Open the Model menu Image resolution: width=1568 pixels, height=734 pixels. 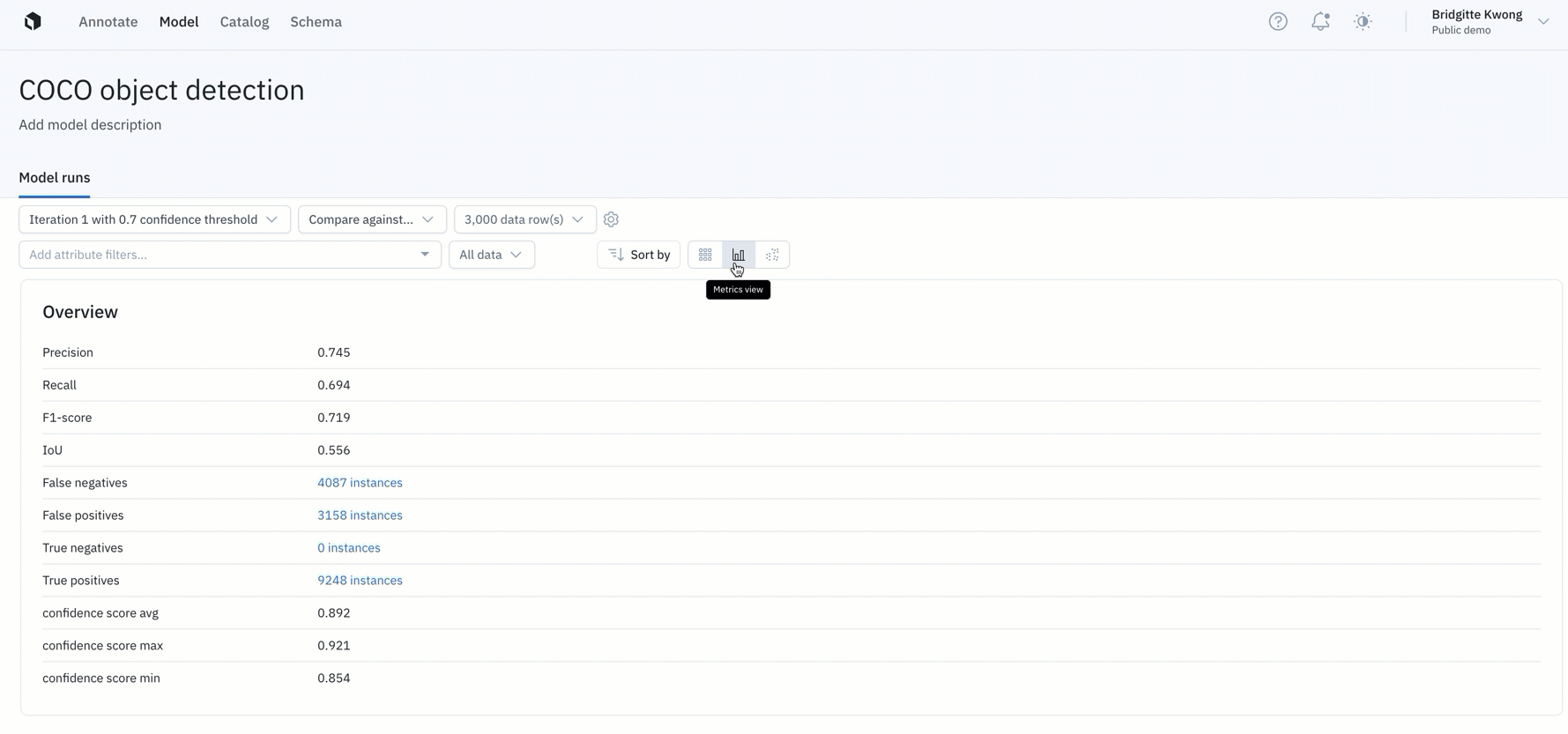179,22
